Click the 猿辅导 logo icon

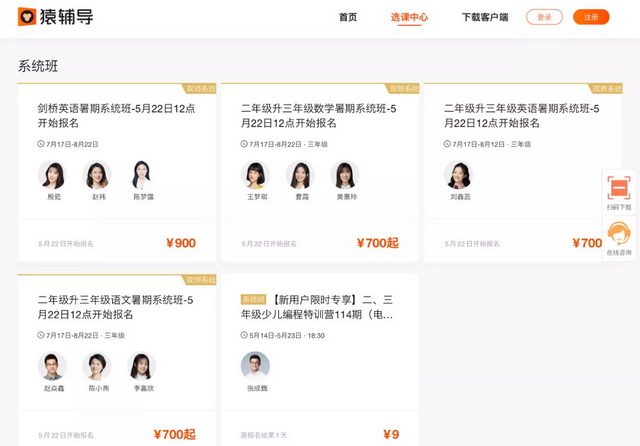27,17
